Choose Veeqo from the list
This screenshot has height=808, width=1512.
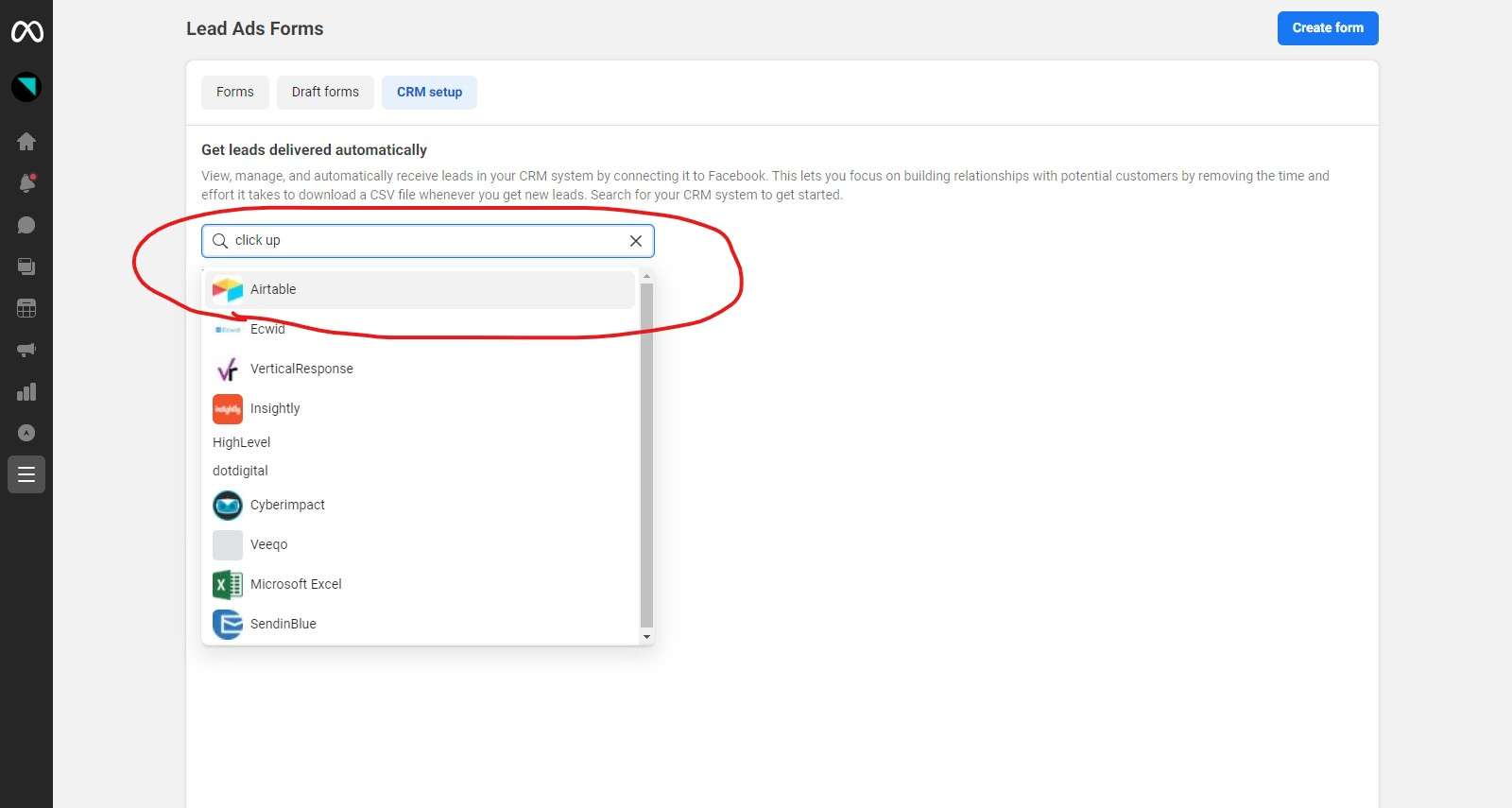tap(421, 545)
